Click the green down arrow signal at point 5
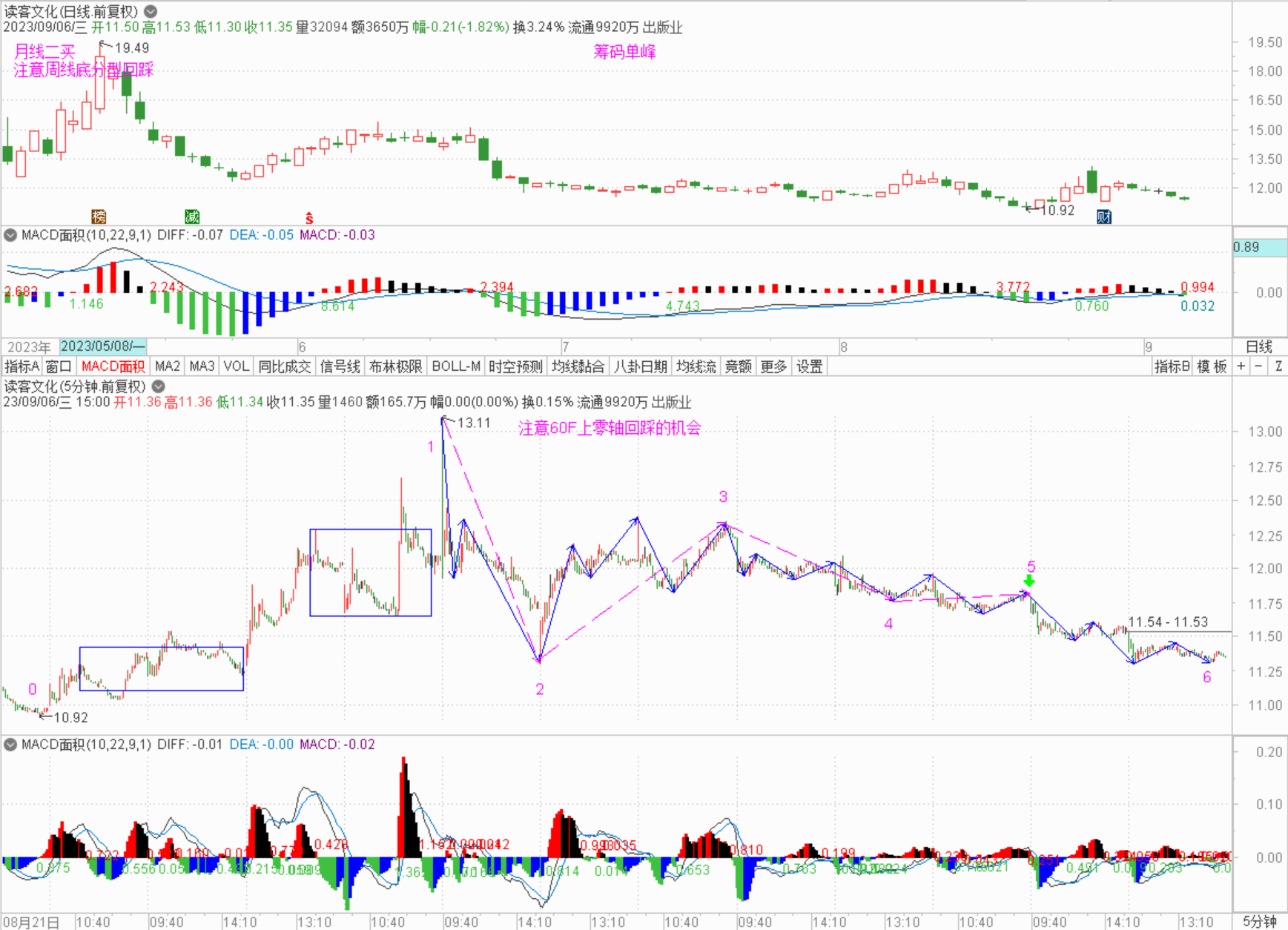This screenshot has height=930, width=1288. point(1029,581)
